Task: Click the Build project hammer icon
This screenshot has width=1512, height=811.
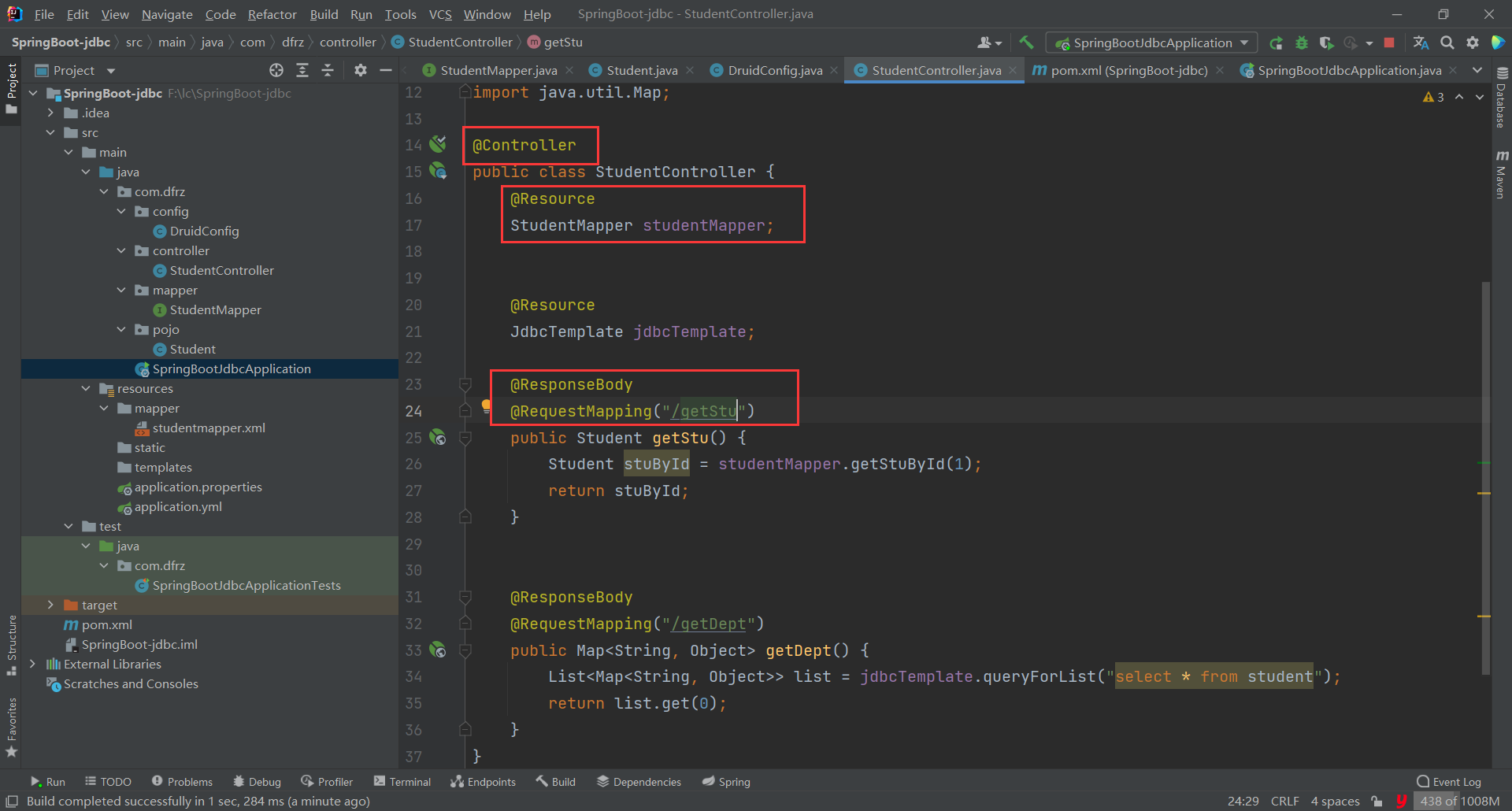Action: coord(1026,43)
